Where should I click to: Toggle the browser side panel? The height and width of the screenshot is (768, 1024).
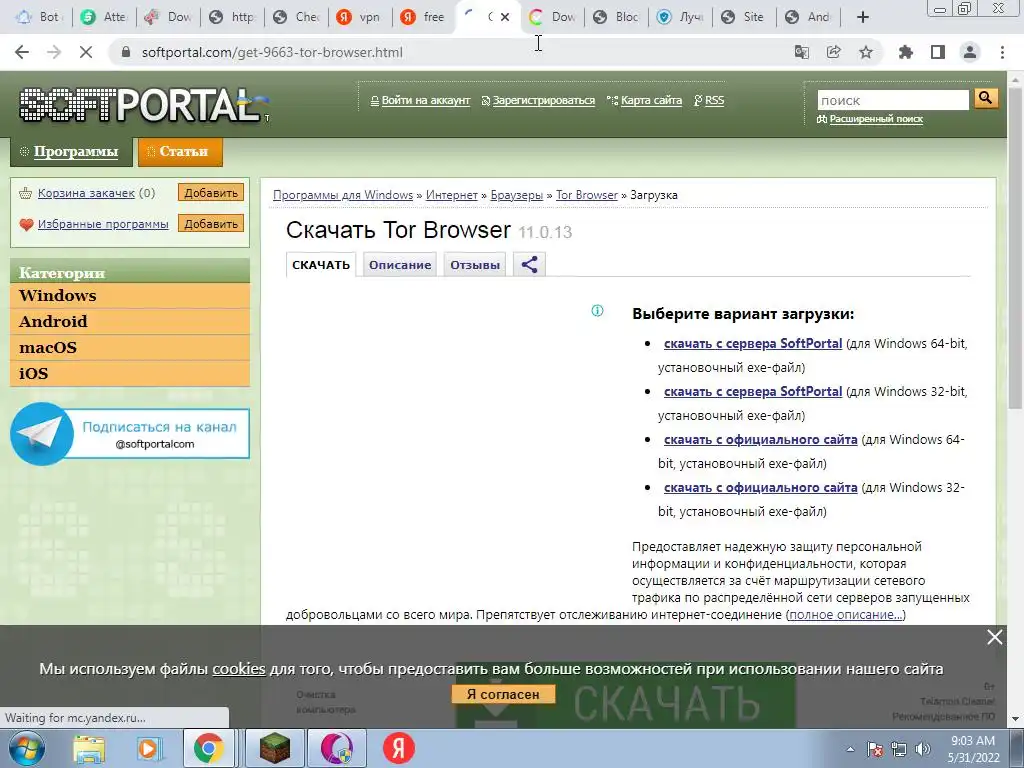[x=938, y=52]
